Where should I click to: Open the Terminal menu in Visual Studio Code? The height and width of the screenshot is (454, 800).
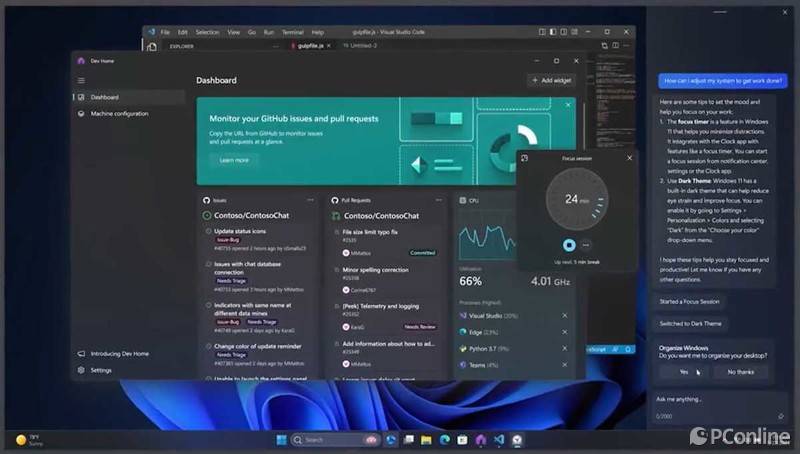(293, 32)
